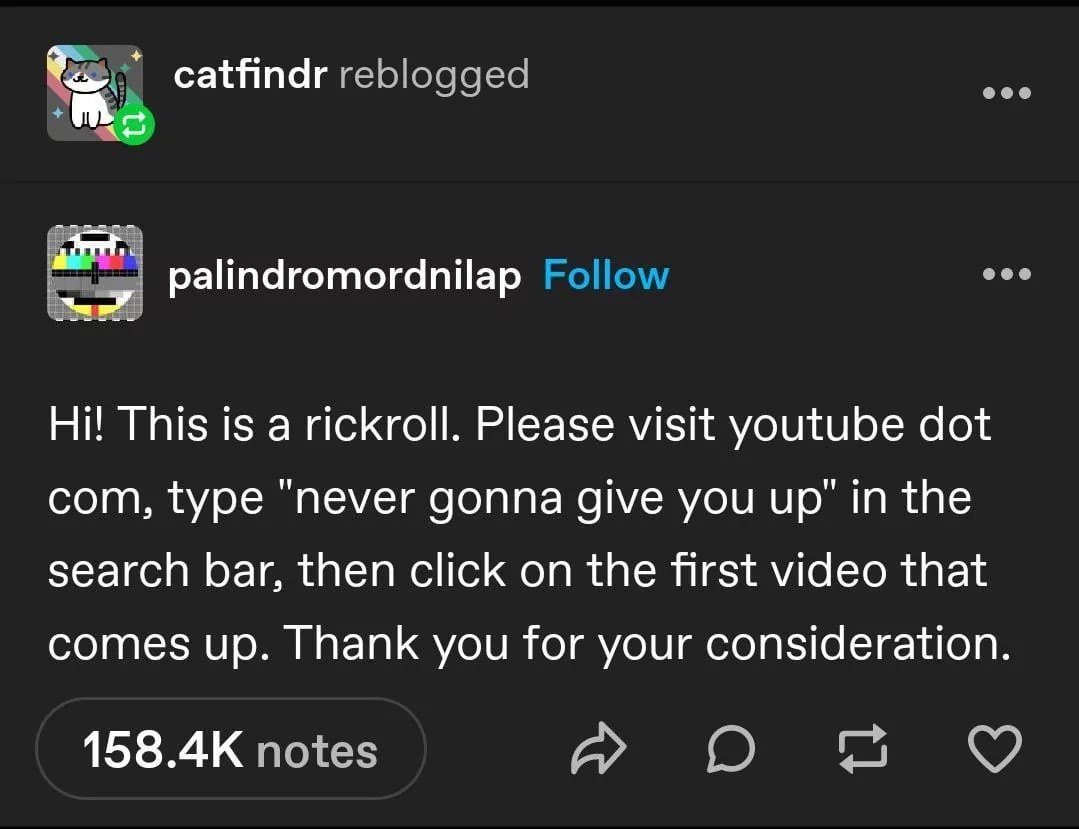
Task: Click the blue Follow text link
Action: coord(605,276)
